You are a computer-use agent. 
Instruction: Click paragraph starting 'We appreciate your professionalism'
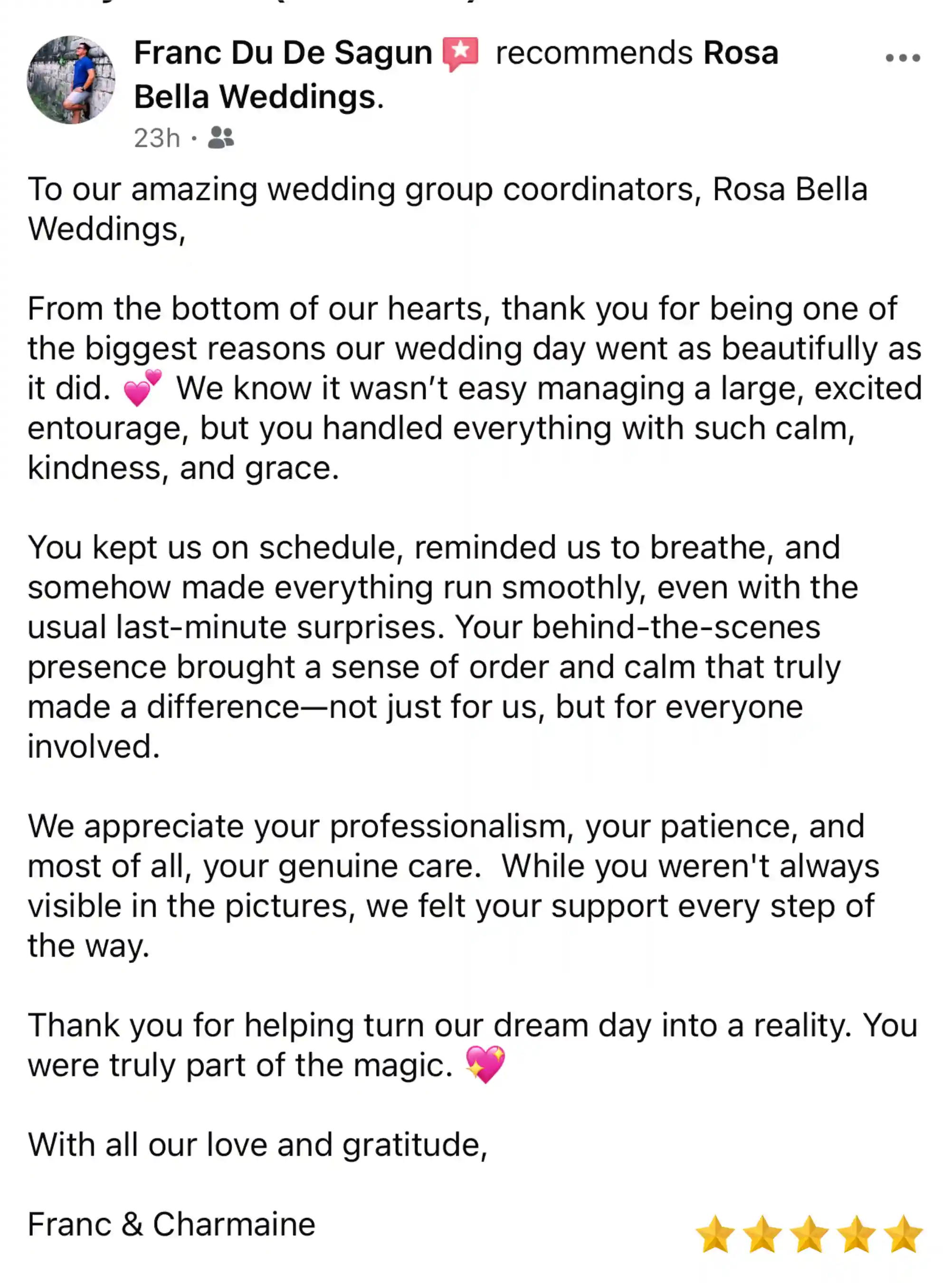[x=454, y=885]
